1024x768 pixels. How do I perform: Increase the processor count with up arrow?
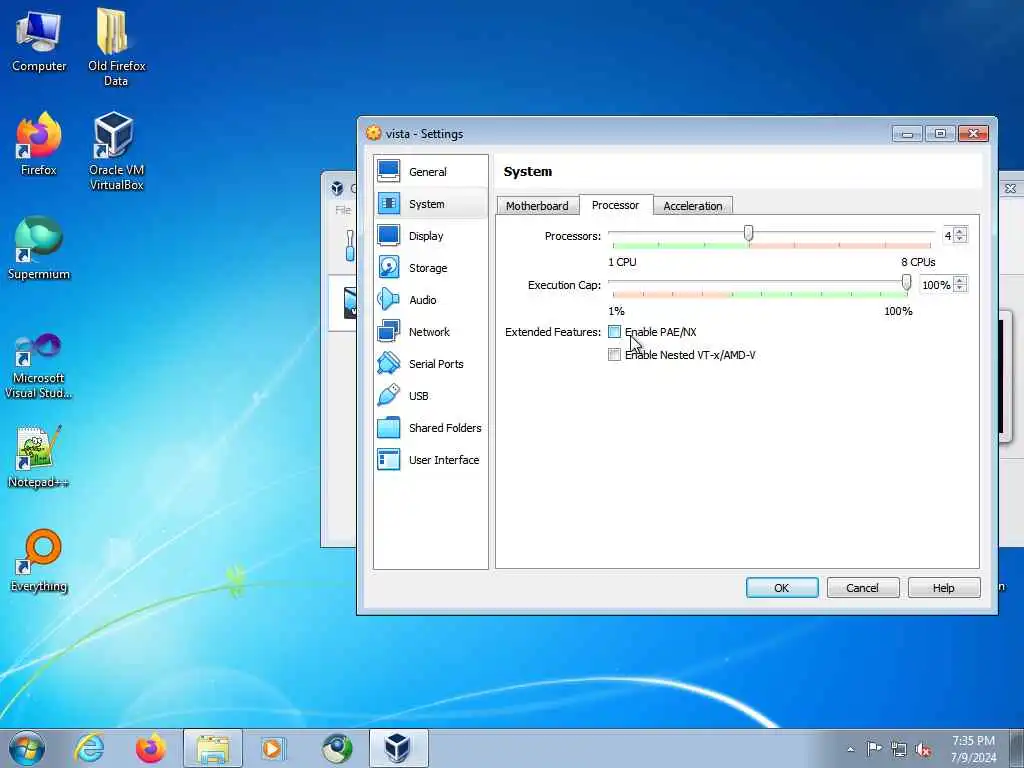959,231
